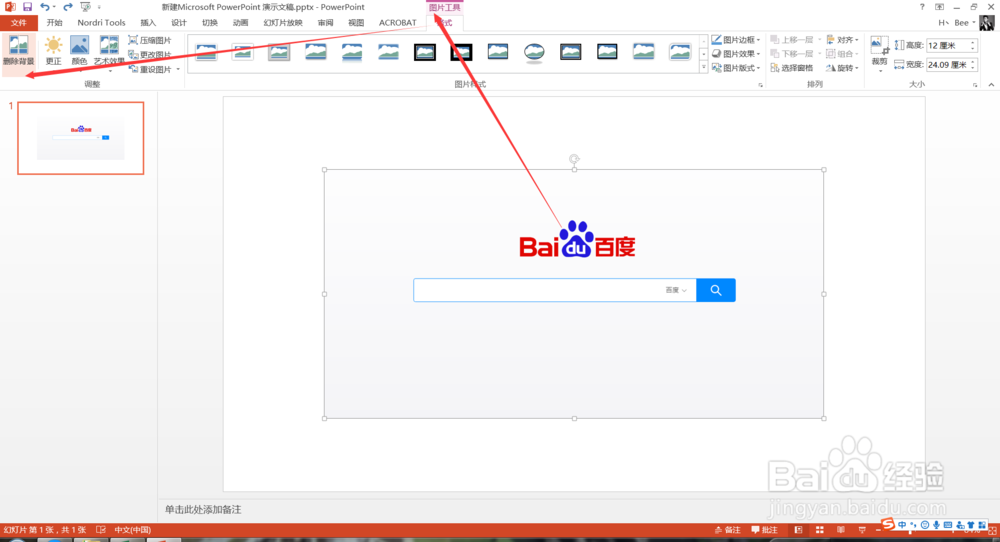This screenshot has width=1000, height=542.
Task: Open the File (文件) tab
Action: click(x=18, y=22)
